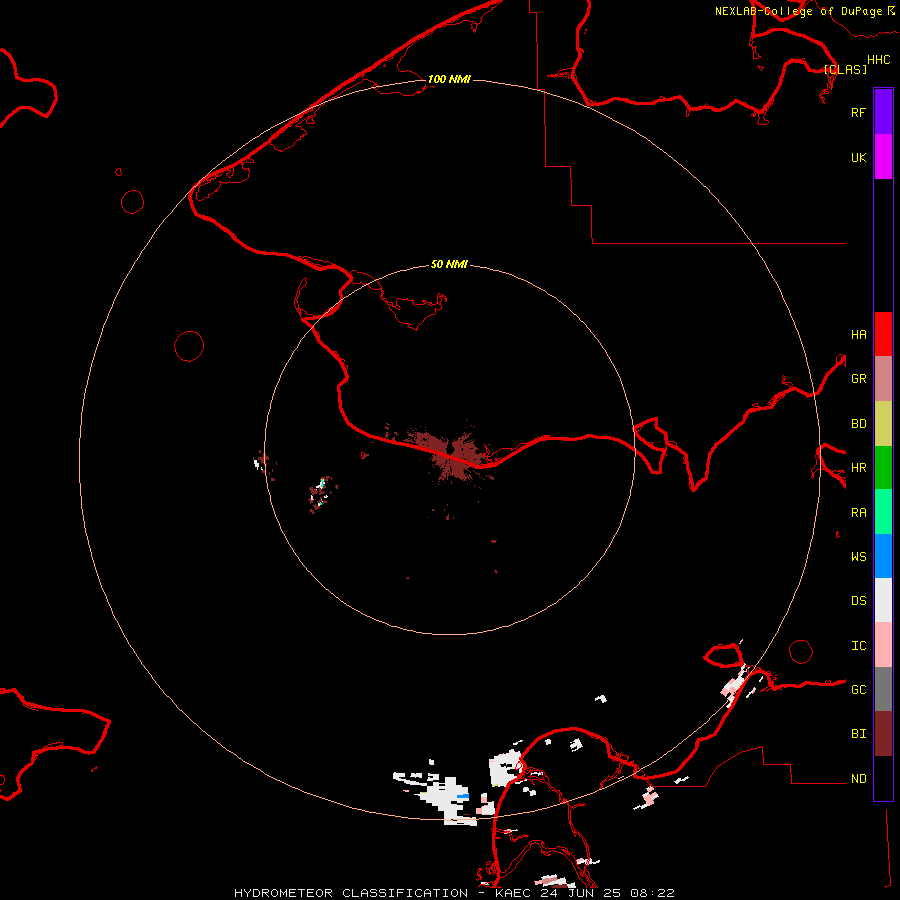The height and width of the screenshot is (900, 900).
Task: Click the GR legend label
Action: [x=858, y=379]
